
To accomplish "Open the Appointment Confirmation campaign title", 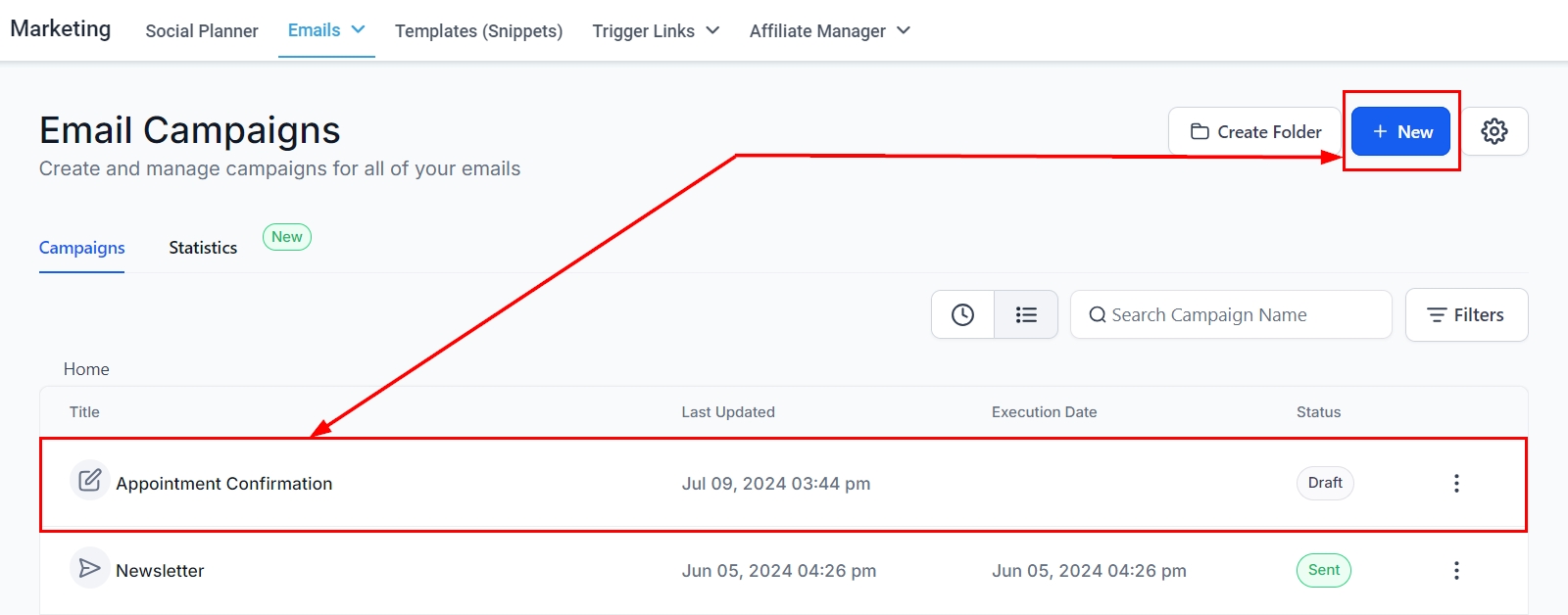I will tap(223, 484).
